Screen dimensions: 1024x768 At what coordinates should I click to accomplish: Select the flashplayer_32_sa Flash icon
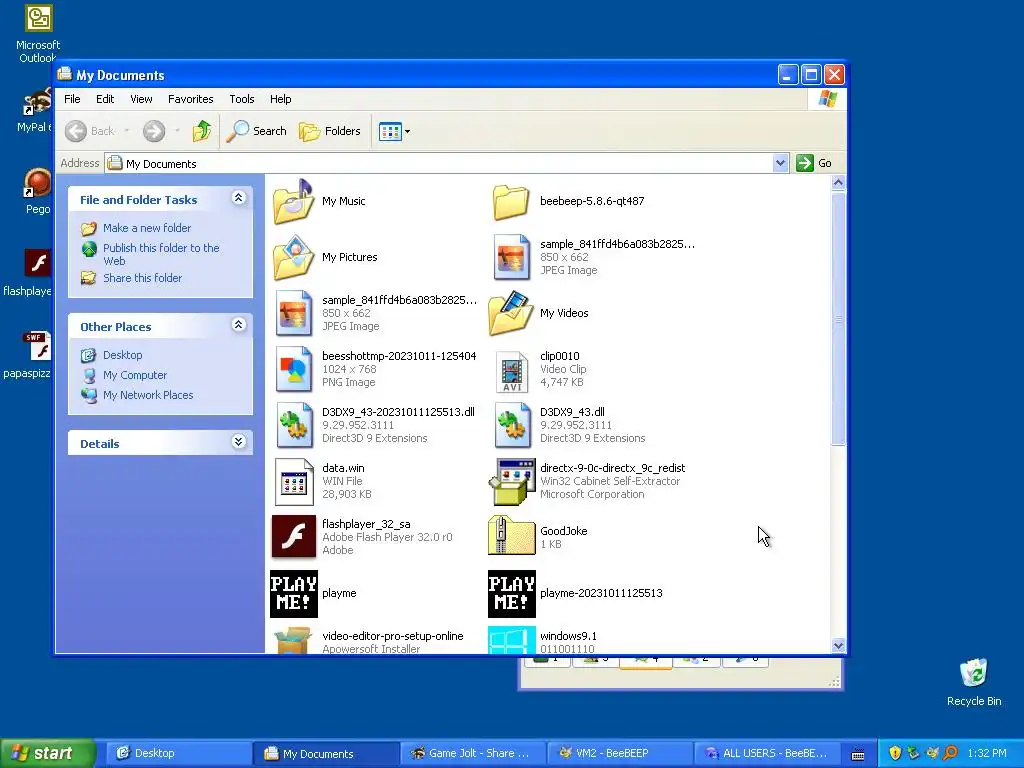coord(293,537)
